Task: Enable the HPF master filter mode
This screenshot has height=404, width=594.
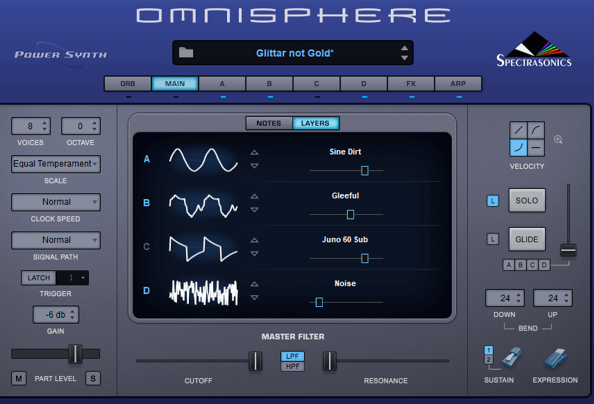Action: [x=292, y=366]
